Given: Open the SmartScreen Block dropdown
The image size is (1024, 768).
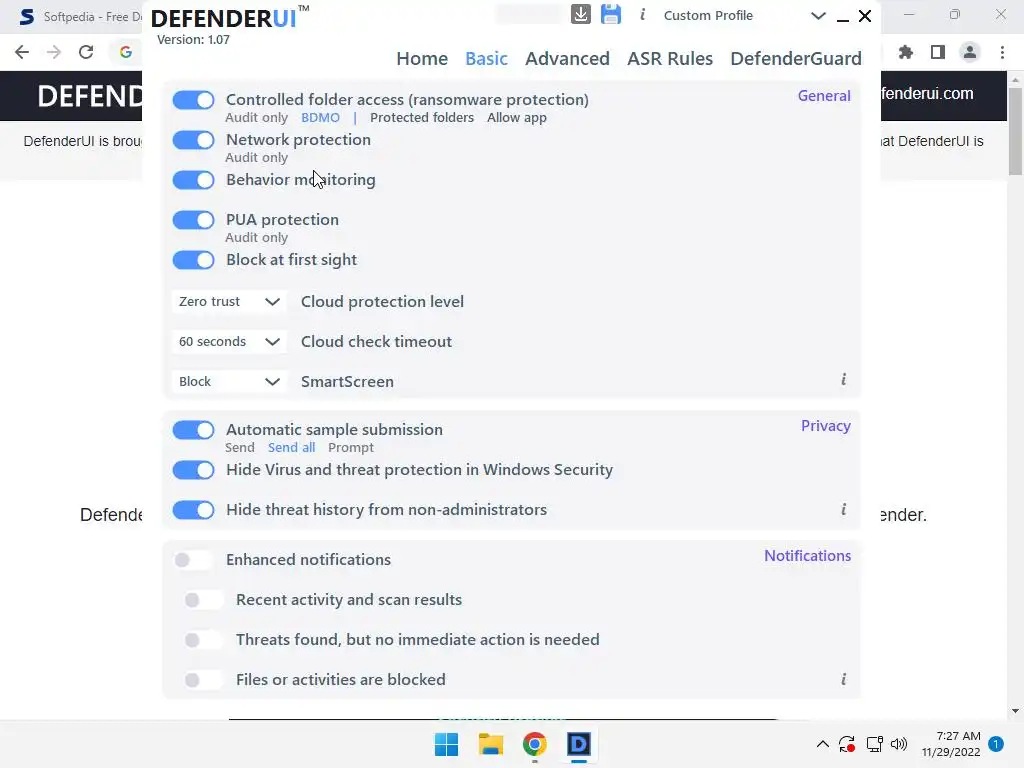Looking at the screenshot, I should point(229,381).
